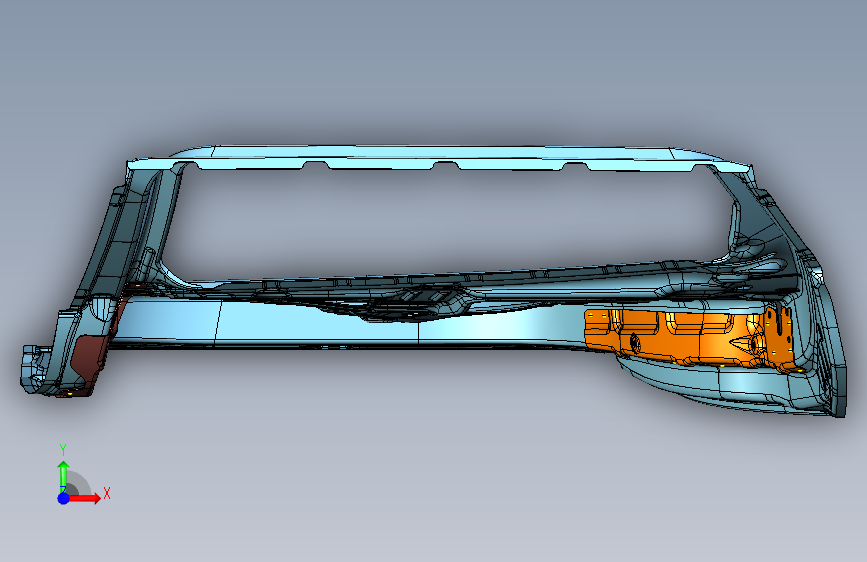Click the blue Z axis sphere at triad origin
The width and height of the screenshot is (867, 562).
tap(64, 498)
